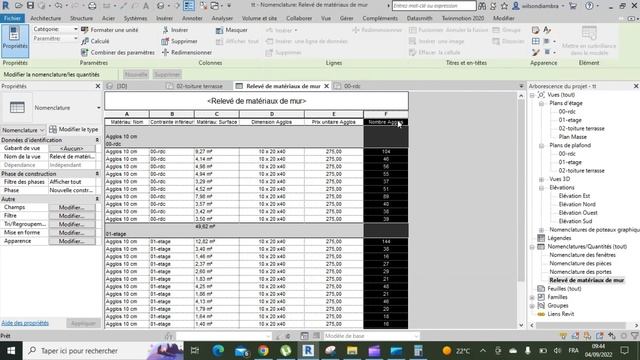Open the Revit application menu logo

coord(6,6)
